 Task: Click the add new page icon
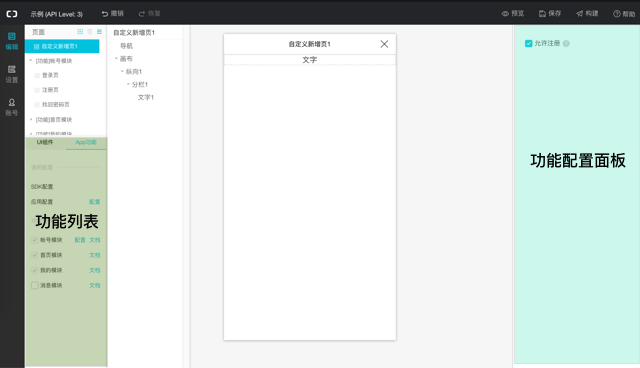tap(80, 31)
